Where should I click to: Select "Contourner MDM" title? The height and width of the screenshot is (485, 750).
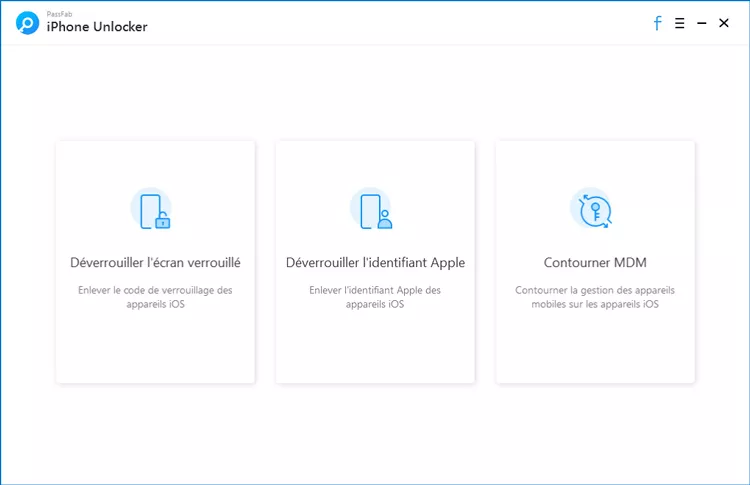[x=595, y=263]
